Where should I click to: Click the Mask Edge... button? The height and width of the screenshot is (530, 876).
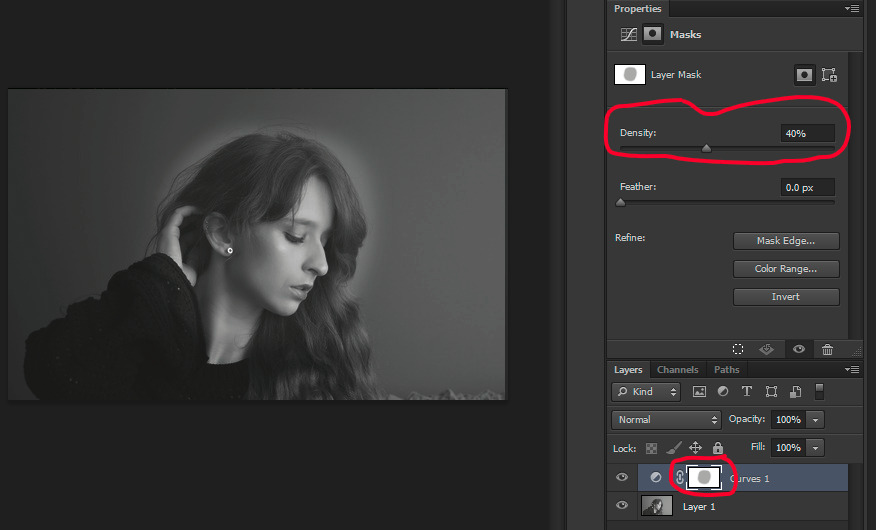(x=785, y=241)
